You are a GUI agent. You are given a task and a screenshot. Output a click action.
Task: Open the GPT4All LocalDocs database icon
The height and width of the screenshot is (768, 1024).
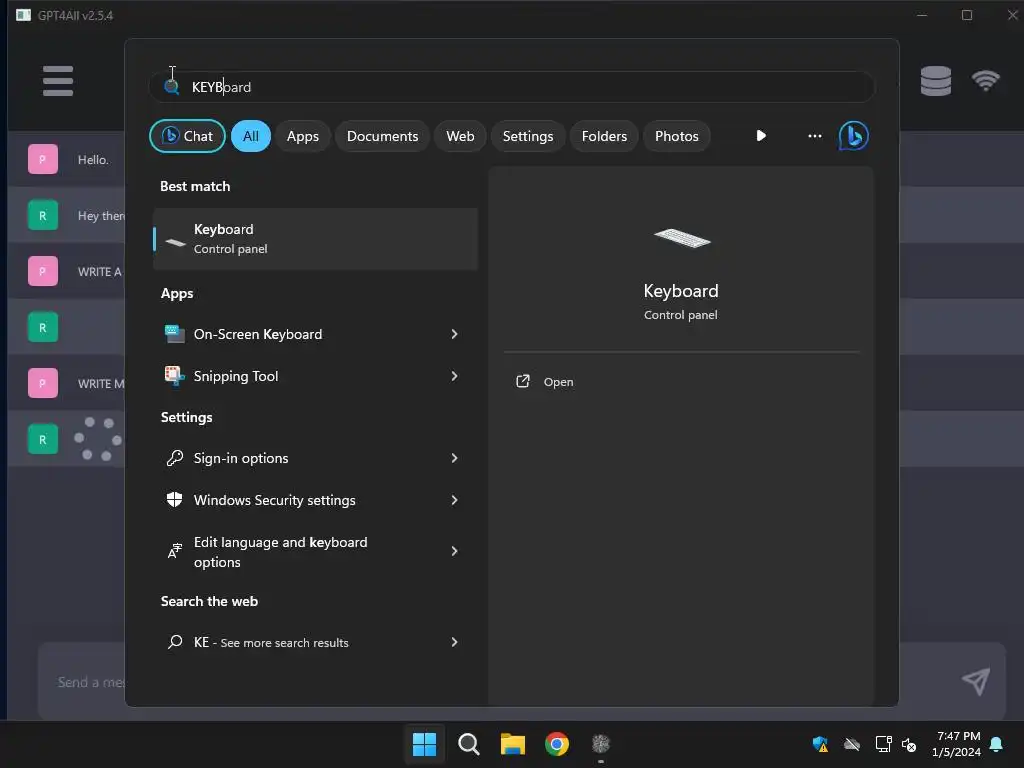(935, 81)
